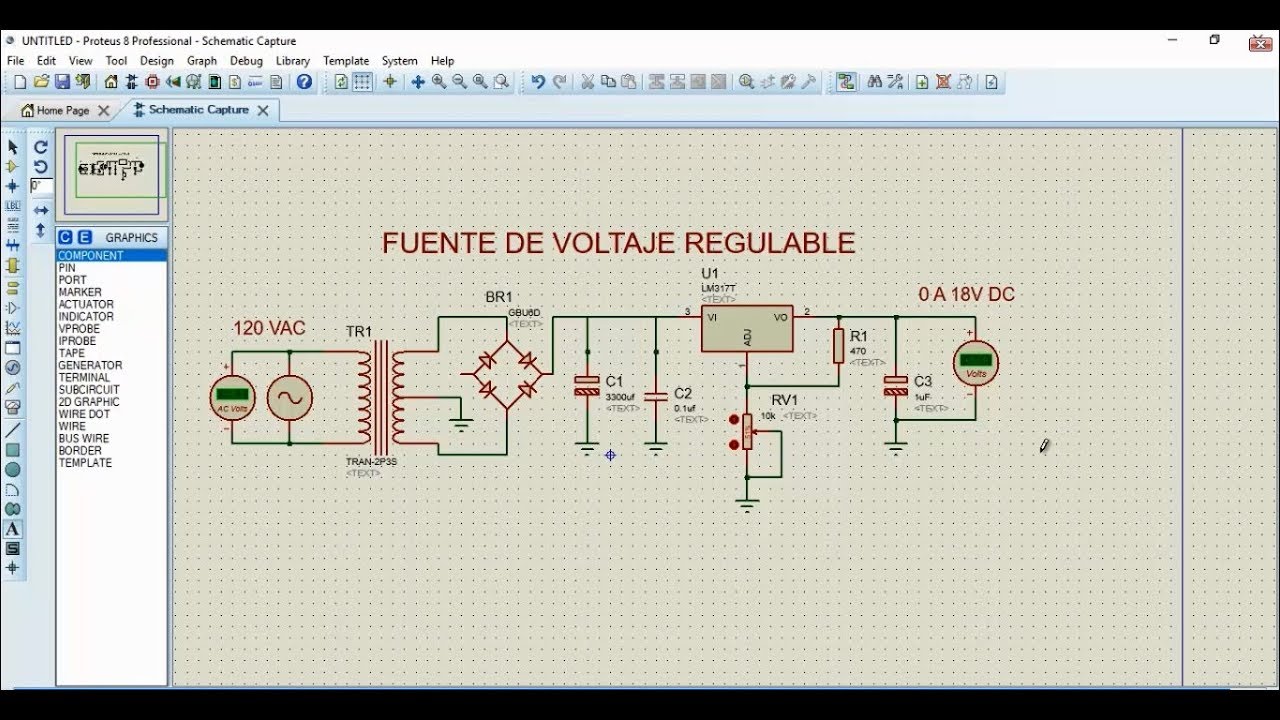1280x720 pixels.
Task: Click the RV1 potentiometer component
Action: click(746, 431)
